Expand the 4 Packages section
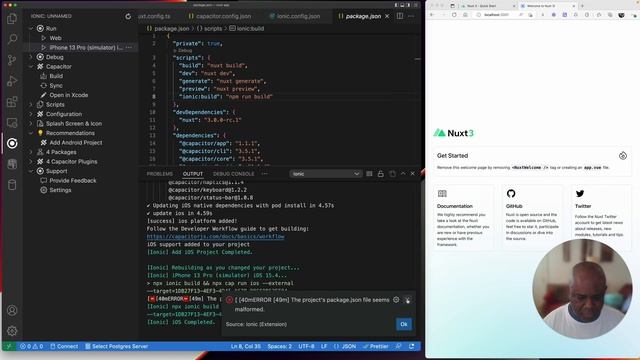640x360 pixels. point(31,152)
